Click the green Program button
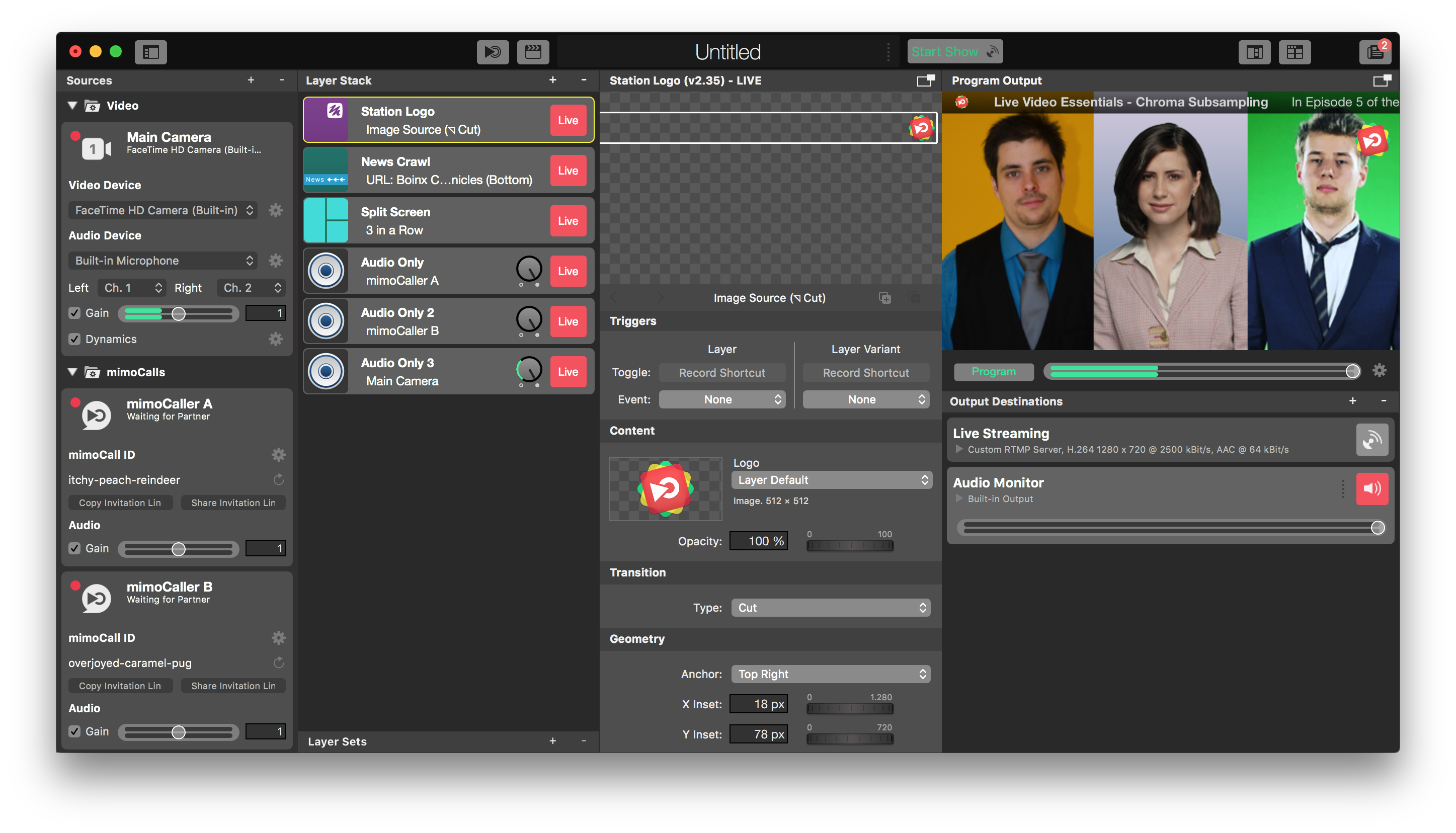Image resolution: width=1456 pixels, height=833 pixels. [x=993, y=371]
